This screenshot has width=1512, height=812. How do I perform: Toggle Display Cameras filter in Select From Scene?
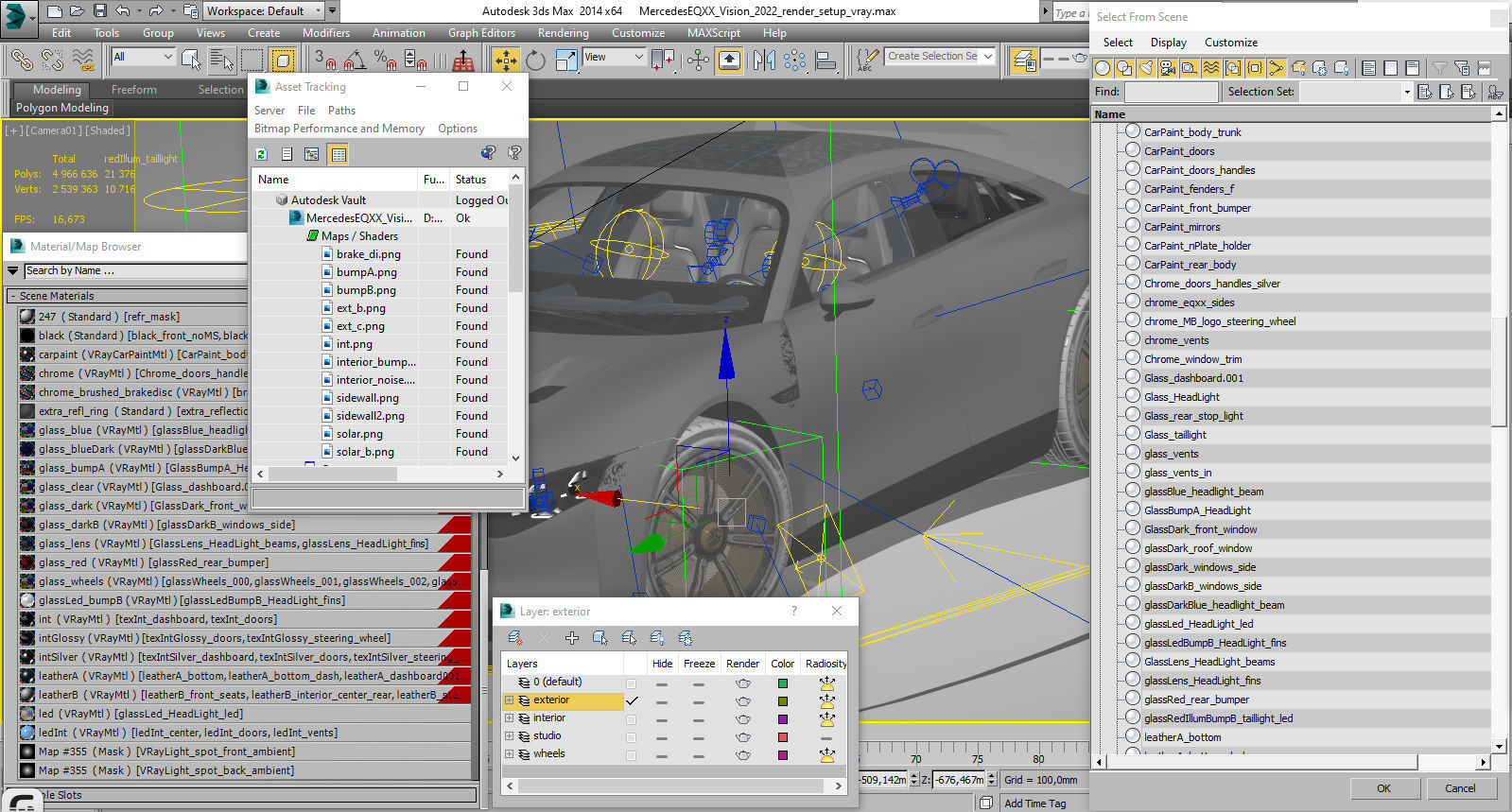(1168, 68)
